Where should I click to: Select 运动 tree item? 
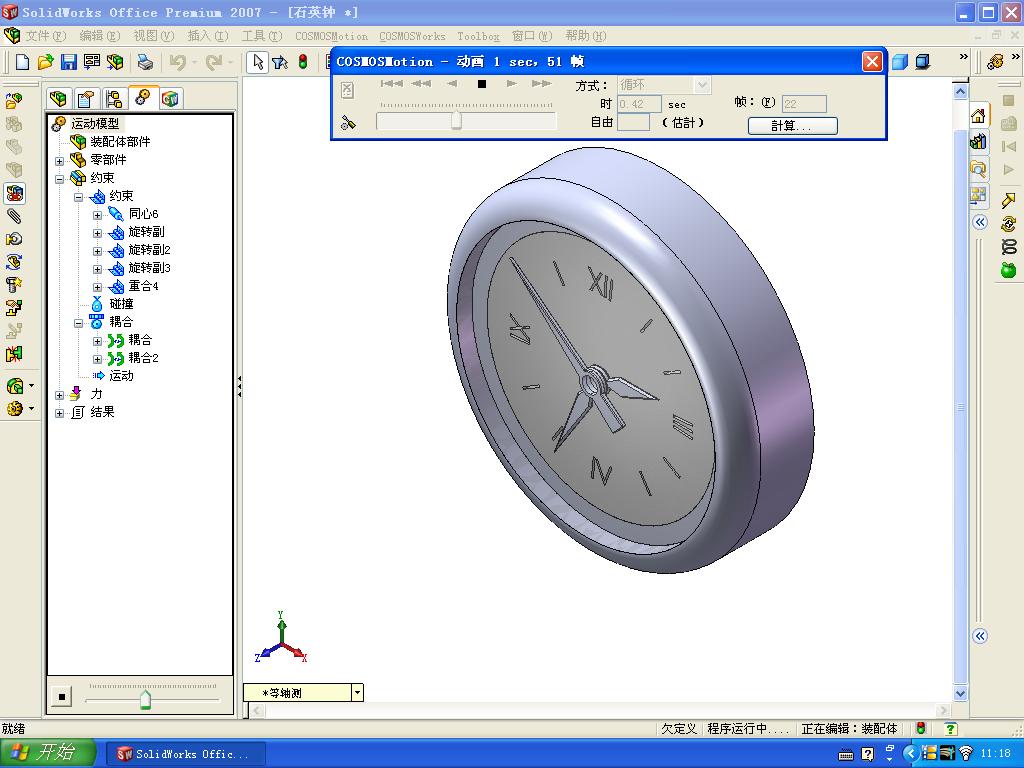tap(121, 376)
